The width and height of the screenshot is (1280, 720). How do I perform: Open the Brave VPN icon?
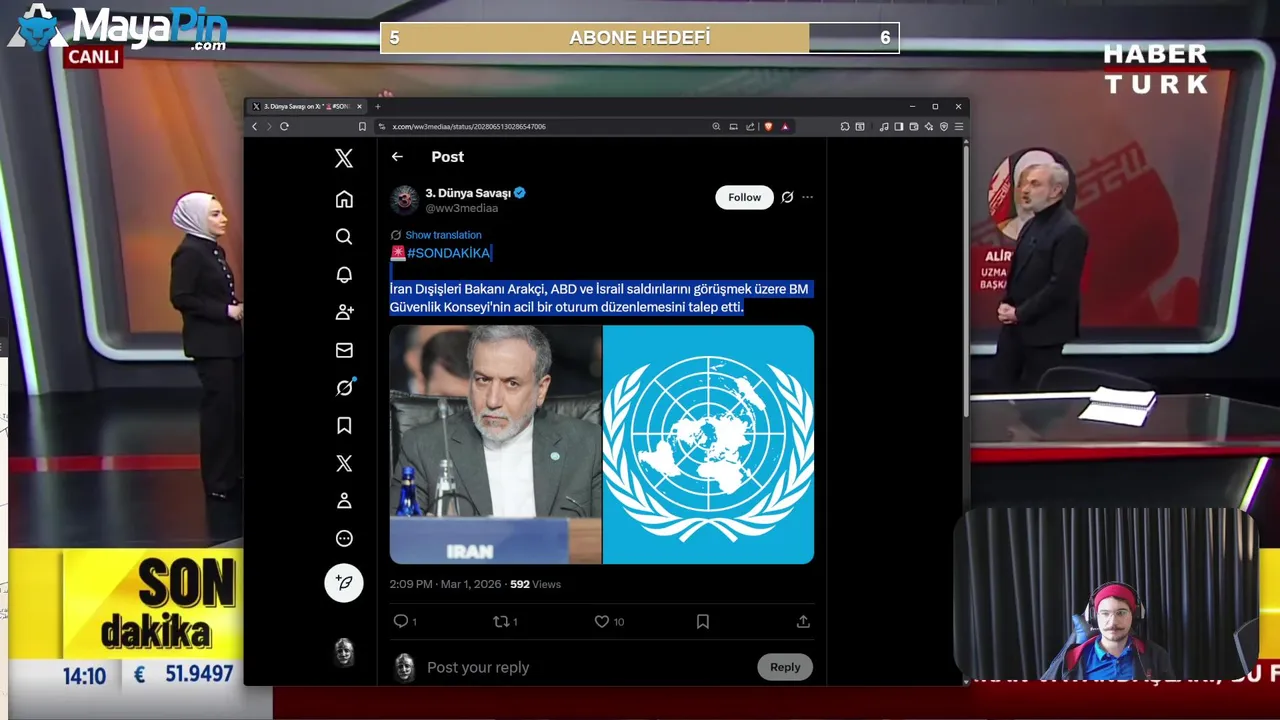pyautogui.click(x=944, y=126)
